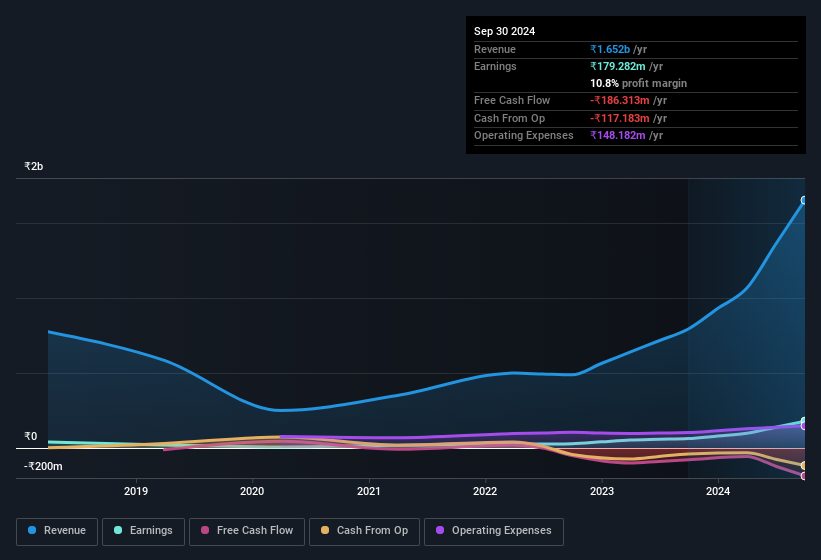The width and height of the screenshot is (821, 560).
Task: Toggle the Revenue legend button
Action: [x=57, y=531]
